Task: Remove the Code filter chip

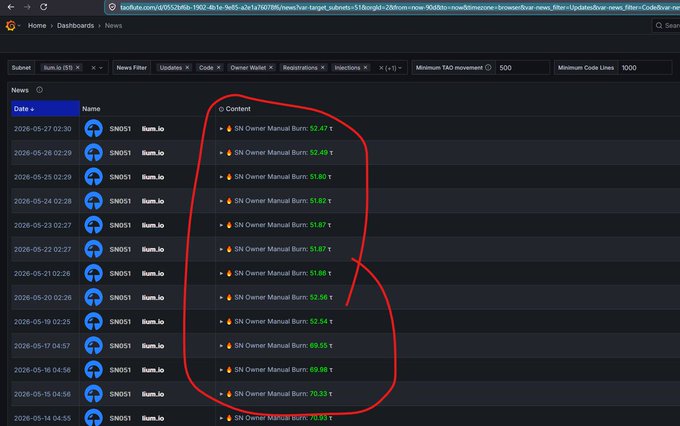Action: (219, 67)
